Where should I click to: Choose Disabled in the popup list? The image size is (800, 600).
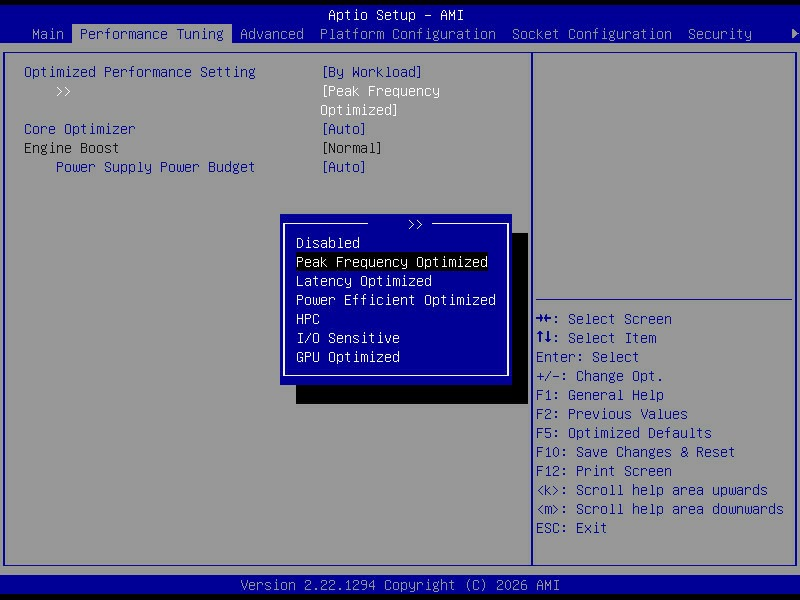328,243
